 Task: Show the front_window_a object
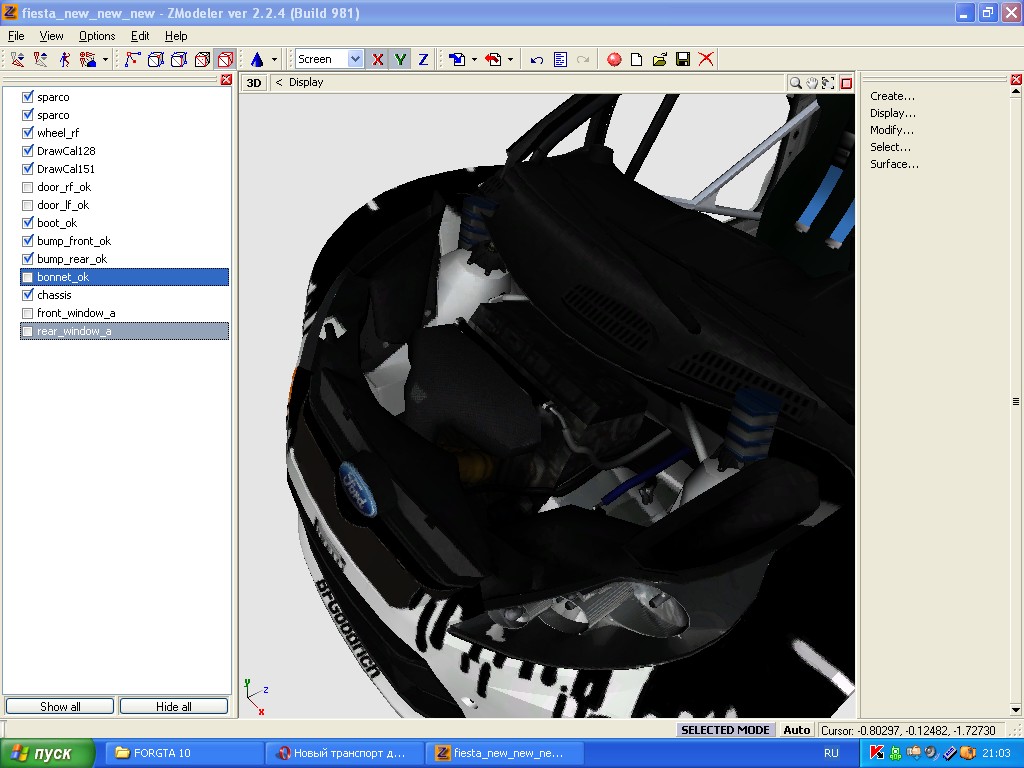[x=28, y=313]
